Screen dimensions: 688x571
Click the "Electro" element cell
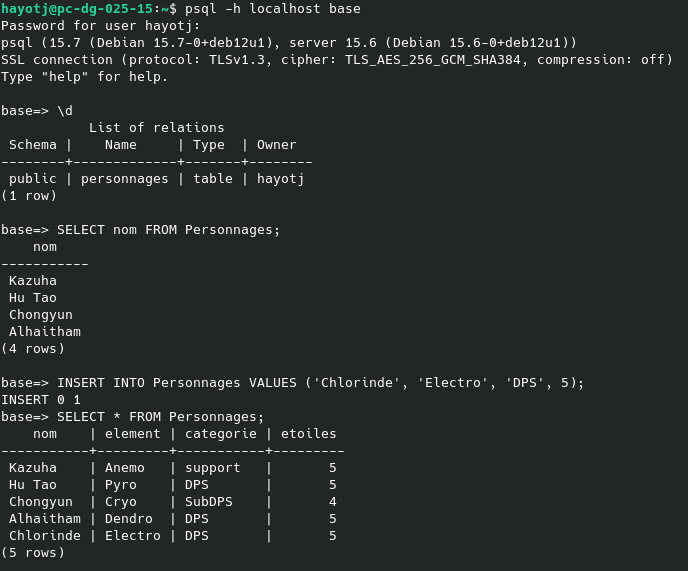(x=132, y=536)
